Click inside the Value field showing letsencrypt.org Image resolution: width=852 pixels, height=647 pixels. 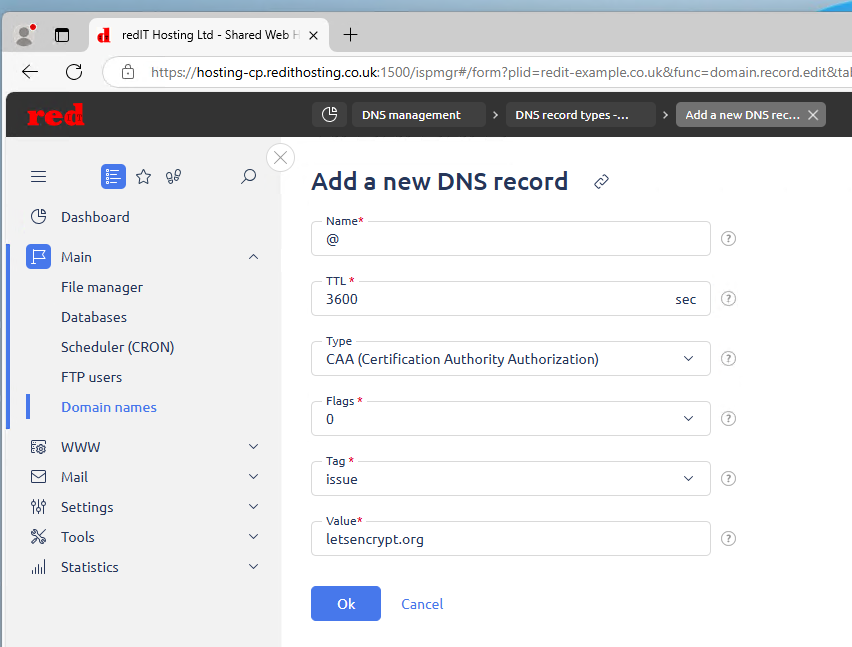coord(510,538)
